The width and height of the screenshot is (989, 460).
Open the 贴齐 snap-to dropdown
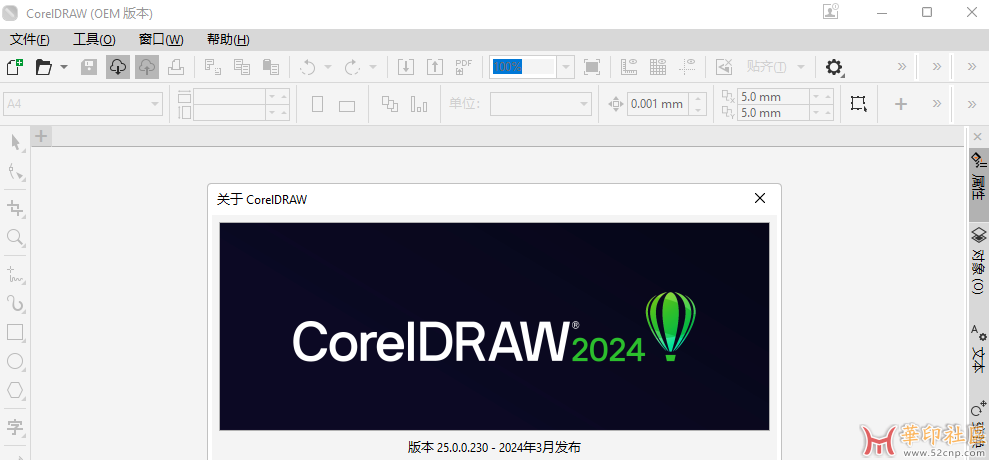[x=801, y=67]
